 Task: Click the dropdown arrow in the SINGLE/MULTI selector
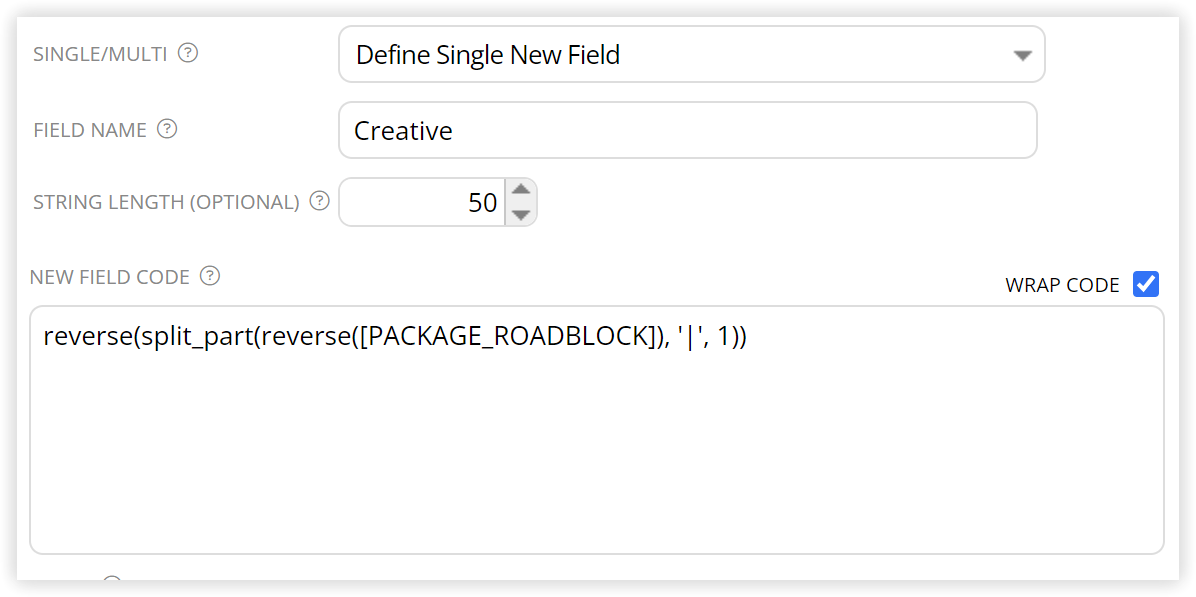(x=1022, y=56)
